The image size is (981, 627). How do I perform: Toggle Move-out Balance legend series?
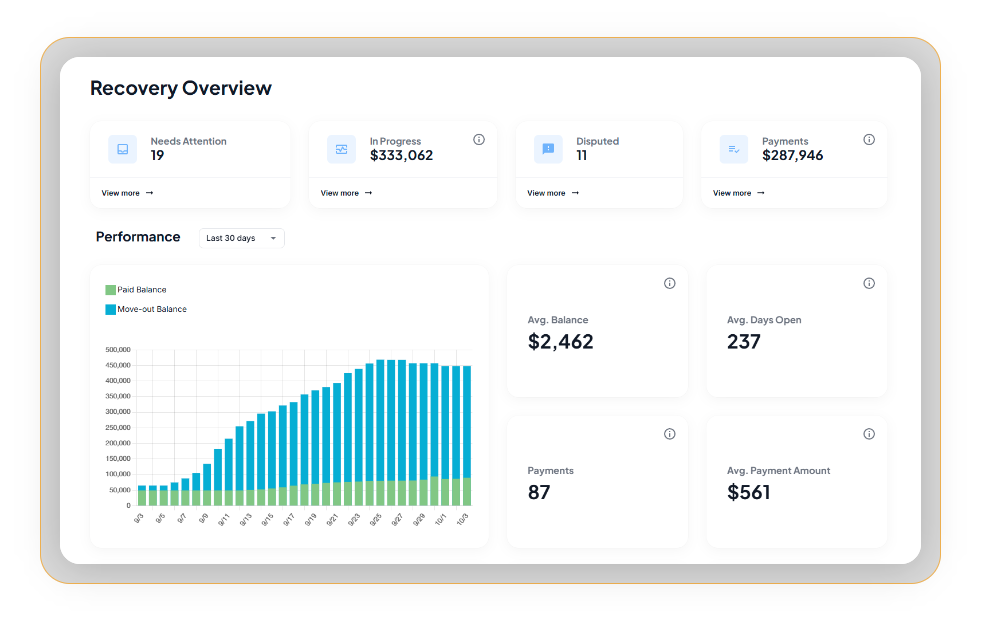point(152,309)
